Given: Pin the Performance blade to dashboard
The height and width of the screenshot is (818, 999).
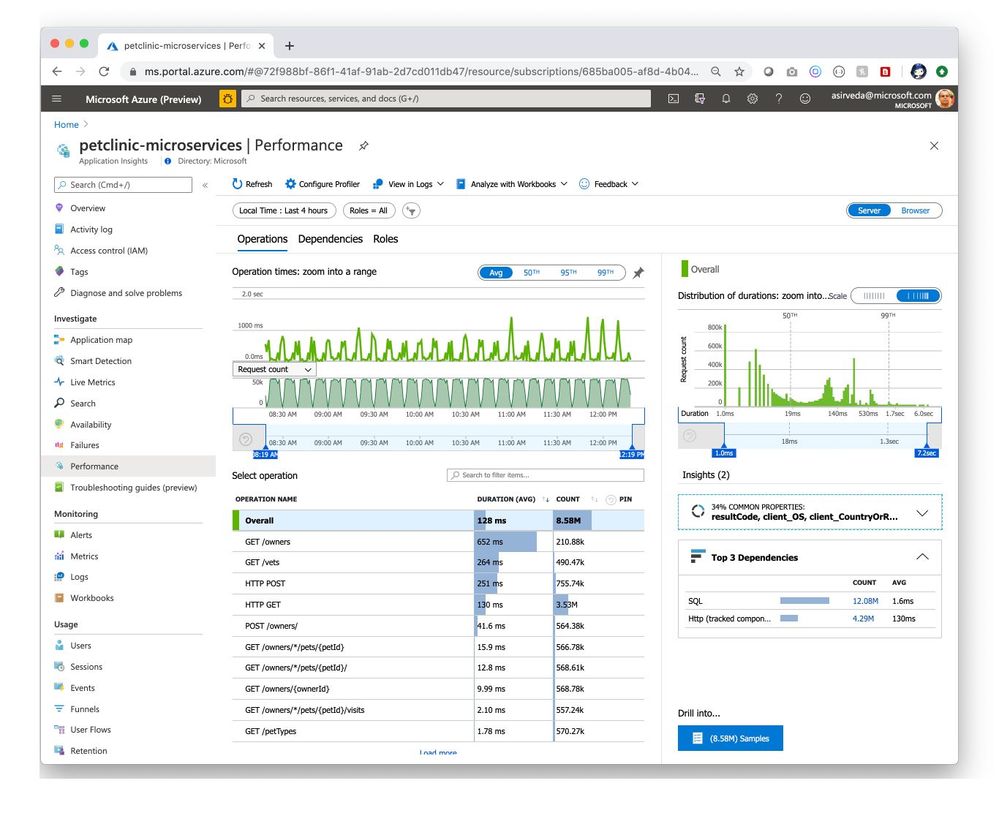Looking at the screenshot, I should [x=363, y=146].
